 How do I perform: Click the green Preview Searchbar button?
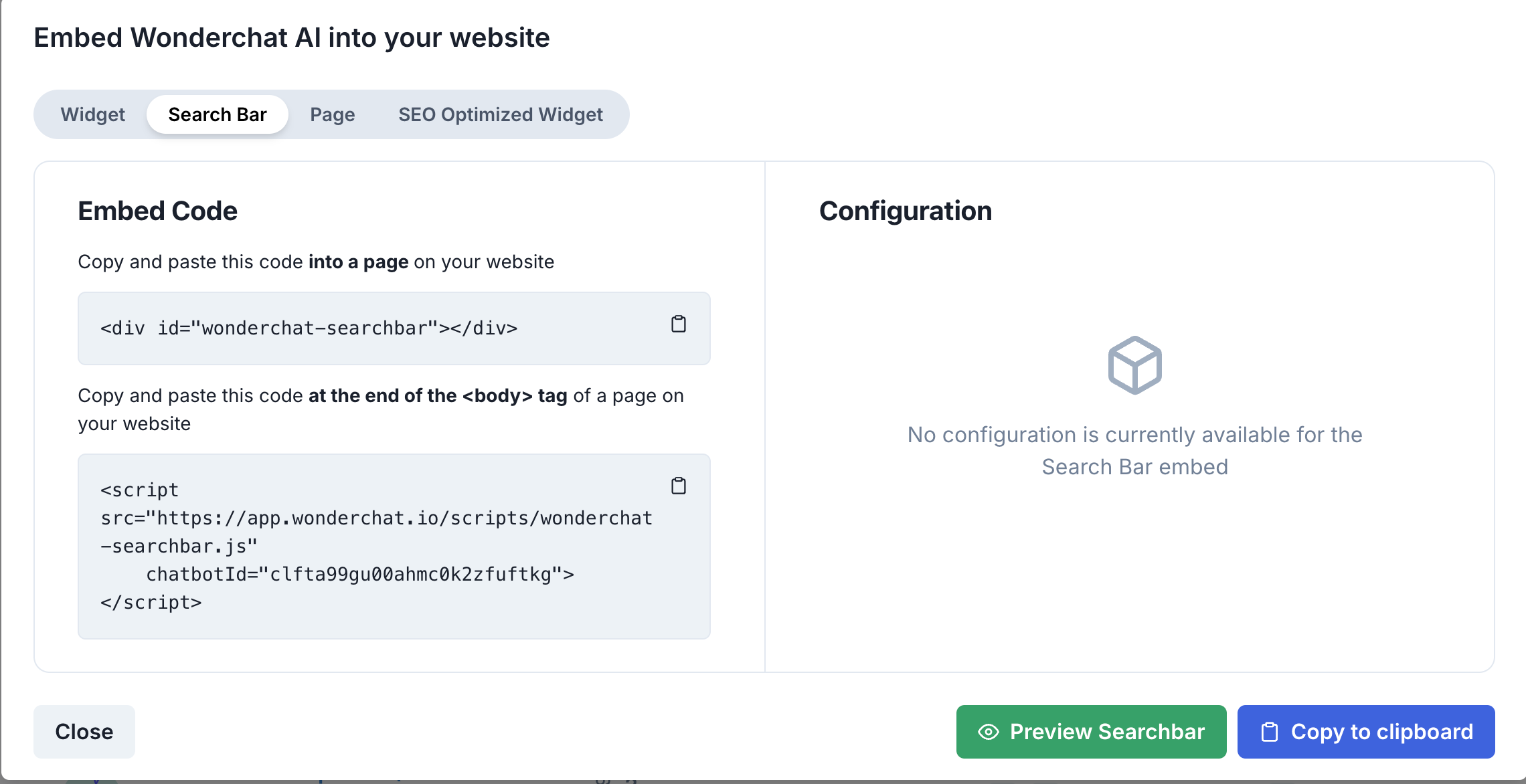1091,732
